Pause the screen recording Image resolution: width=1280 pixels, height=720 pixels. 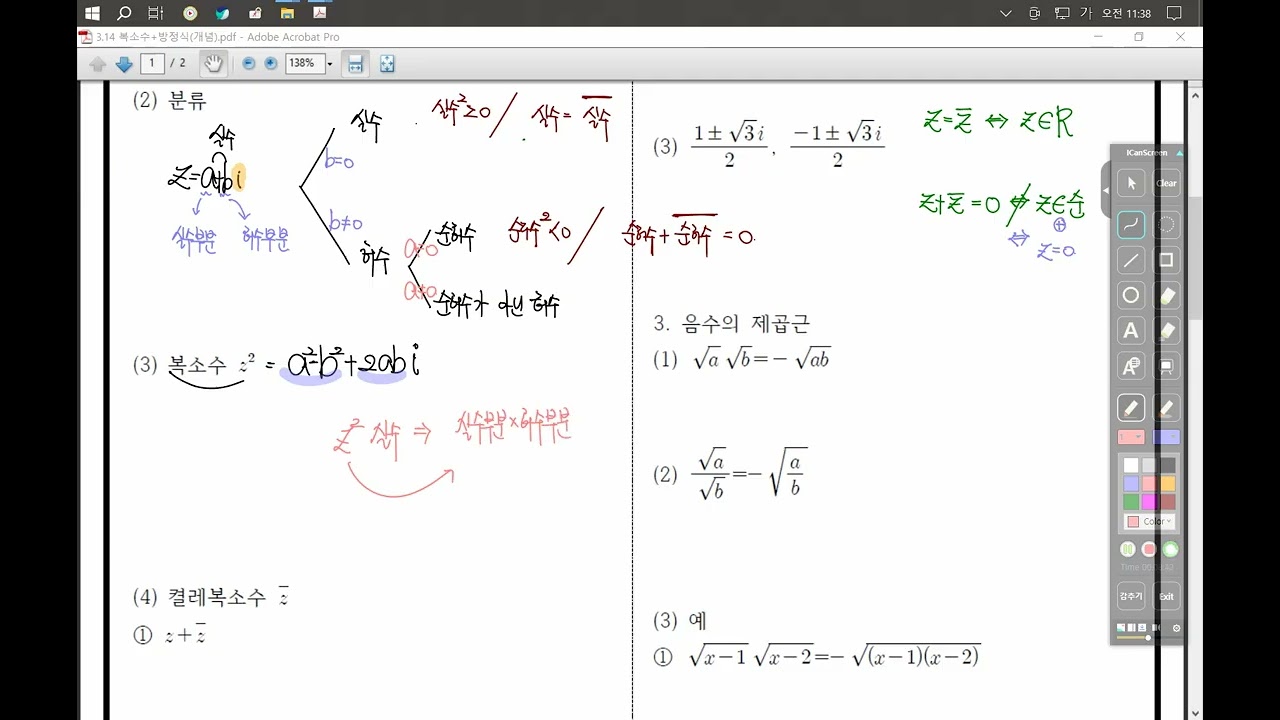1128,549
